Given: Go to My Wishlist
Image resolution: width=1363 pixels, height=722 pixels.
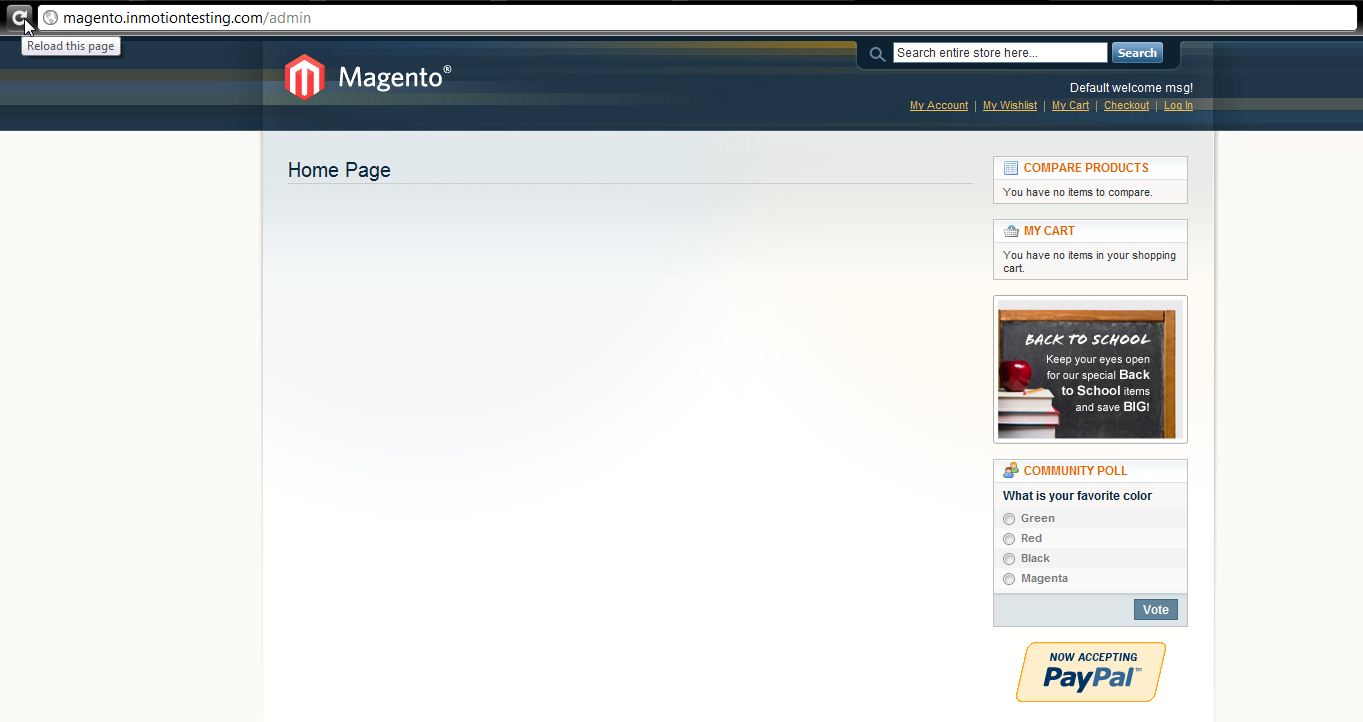Looking at the screenshot, I should tap(1010, 105).
